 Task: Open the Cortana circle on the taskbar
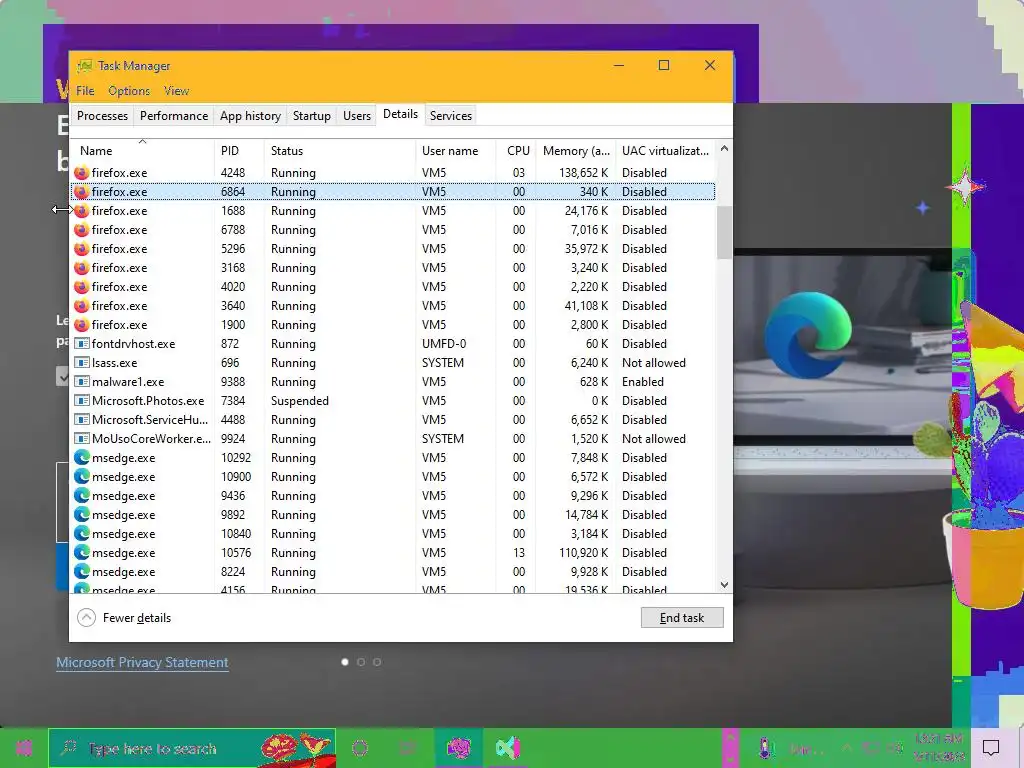click(x=360, y=748)
